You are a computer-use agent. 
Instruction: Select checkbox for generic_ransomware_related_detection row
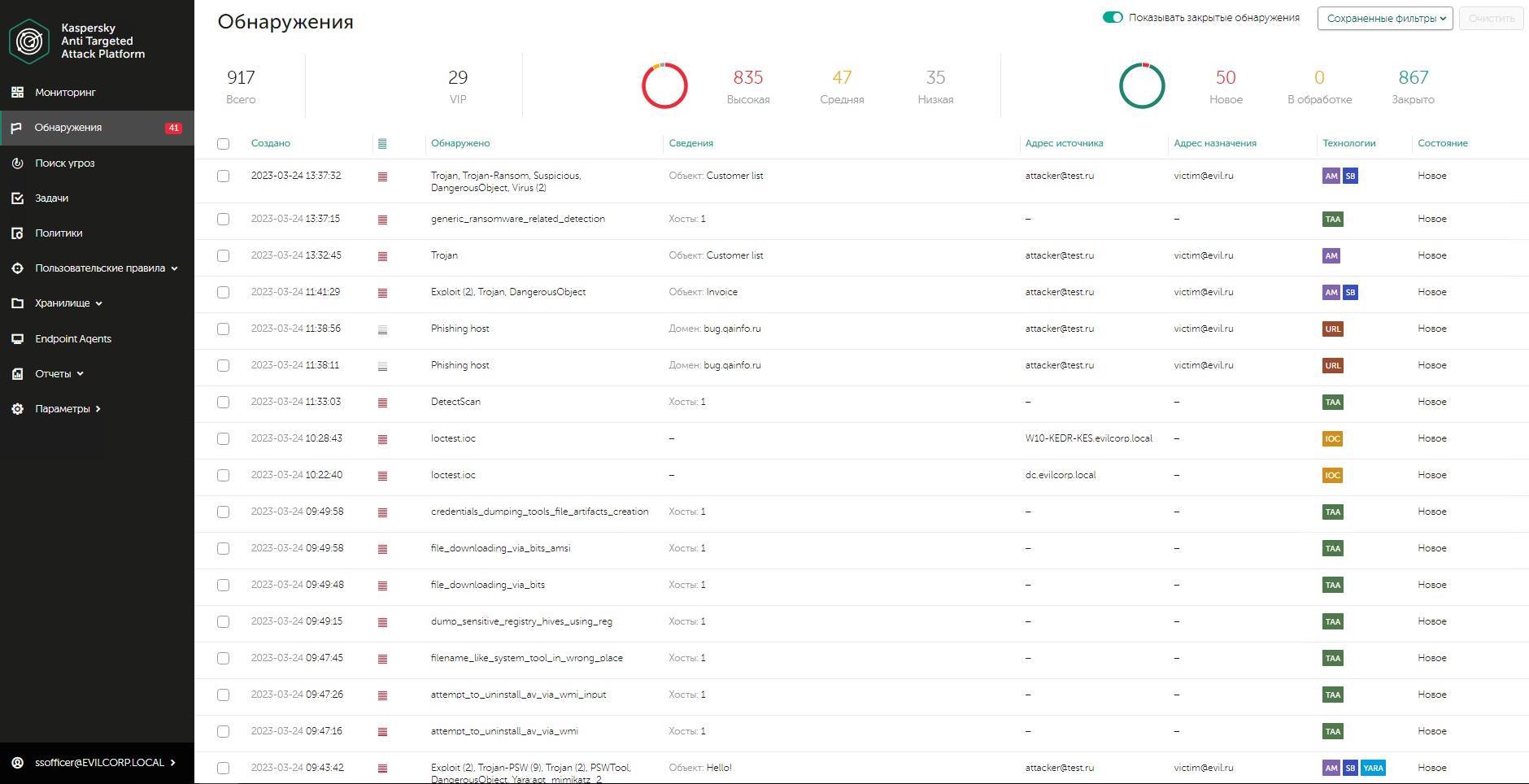[224, 220]
